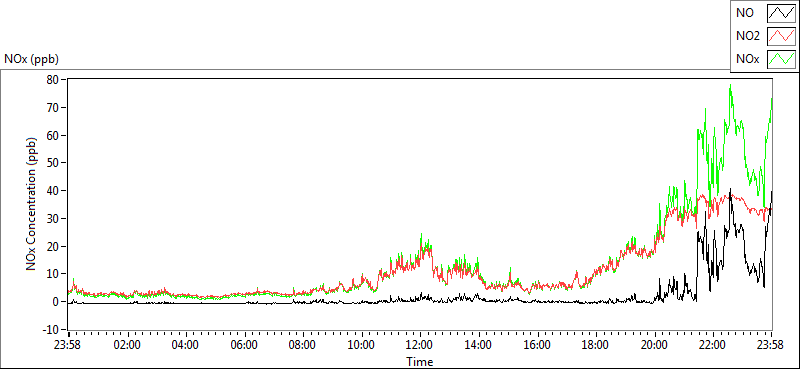Open the NO2 plot legend red line icon

pyautogui.click(x=781, y=36)
